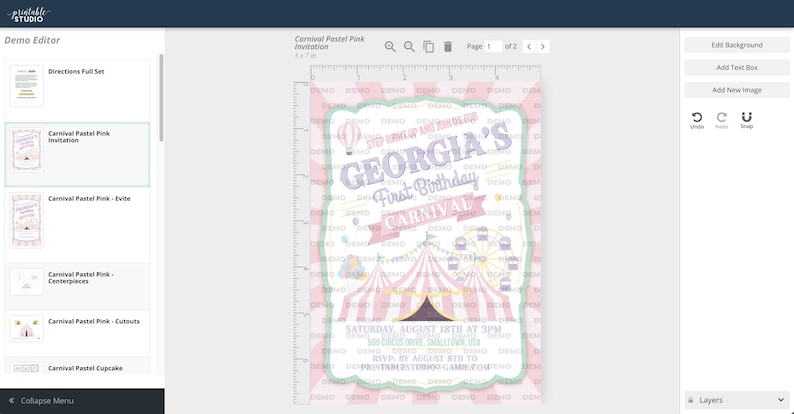Open Carnival Pastel Pink - Cutouts template
Image resolution: width=794 pixels, height=414 pixels.
(77, 334)
